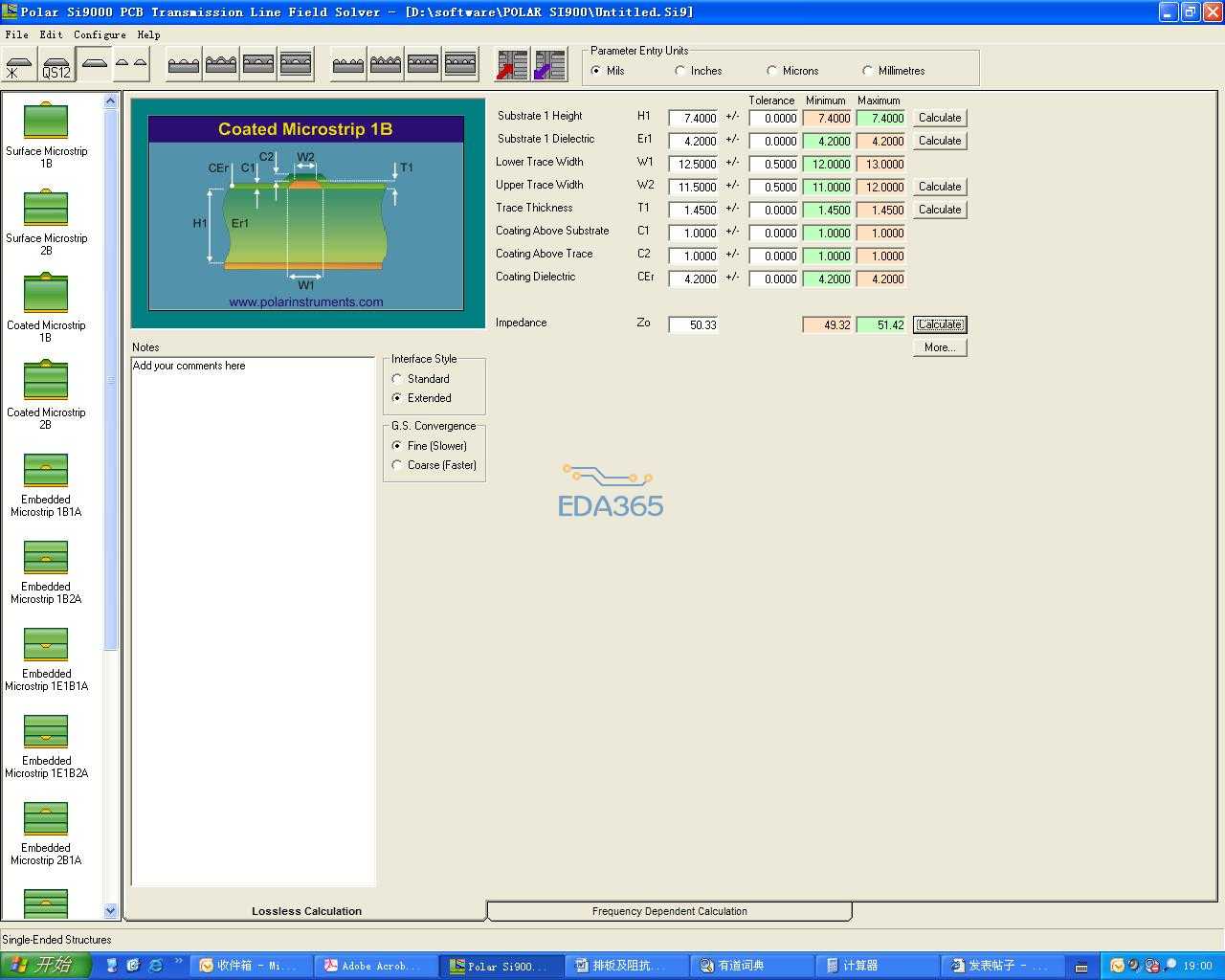Select Microns as parameter units
1225x980 pixels.
click(x=772, y=71)
